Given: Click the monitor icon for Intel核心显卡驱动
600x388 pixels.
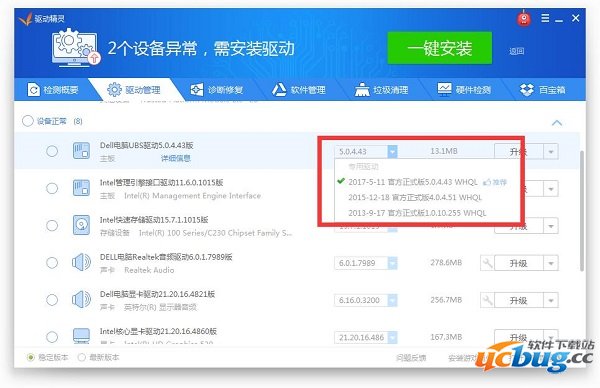Looking at the screenshot, I should 82,336.
